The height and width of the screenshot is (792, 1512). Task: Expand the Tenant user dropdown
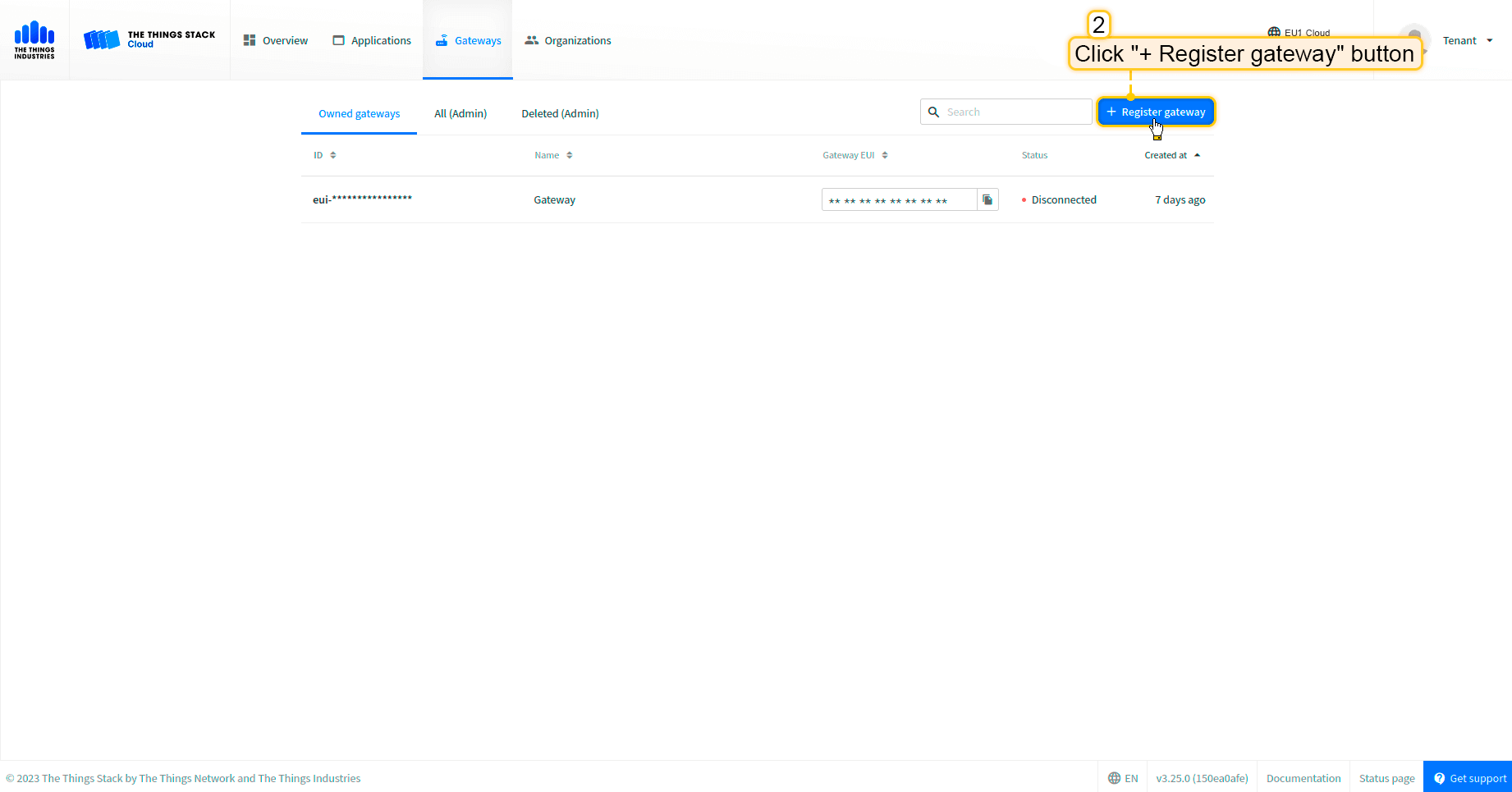(1468, 40)
